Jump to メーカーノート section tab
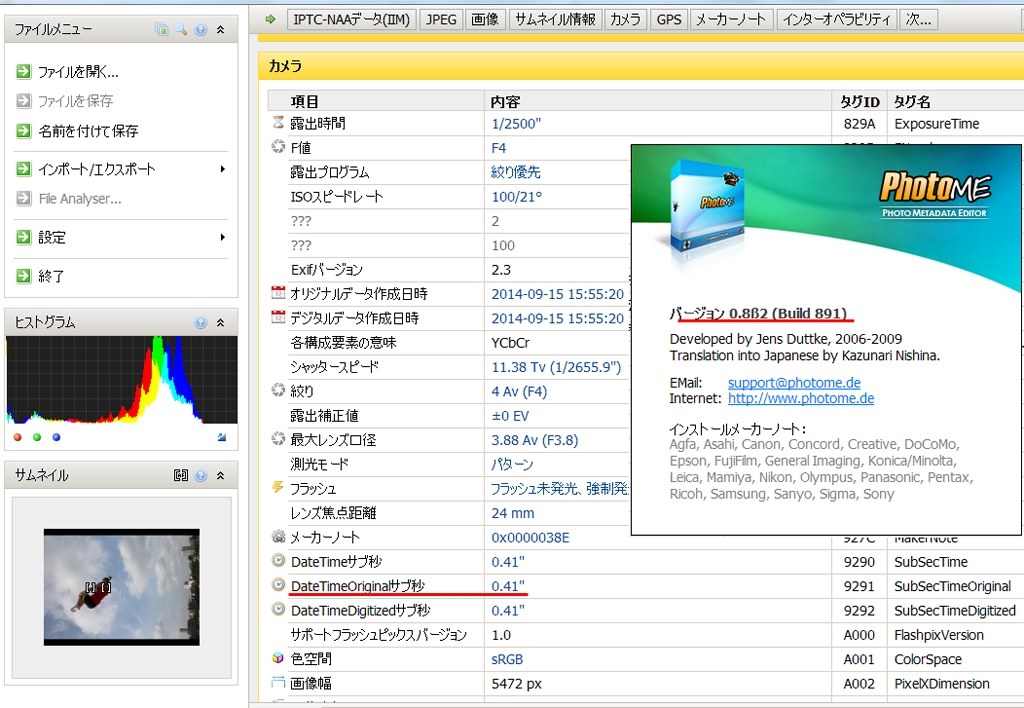1024x708 pixels. click(731, 20)
